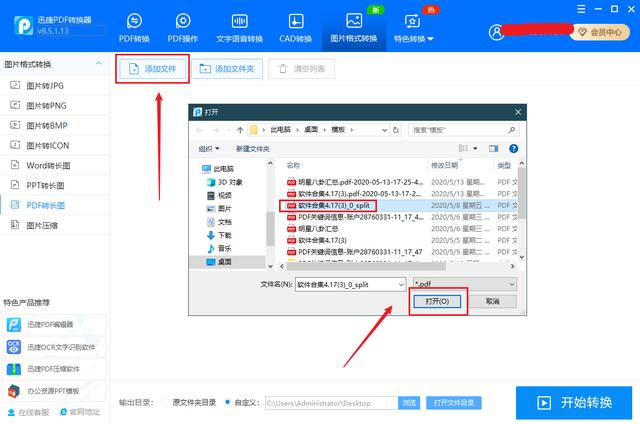Collapse the 图片格式转换 sidebar section
Screen dimensions: 640x424
(98, 64)
